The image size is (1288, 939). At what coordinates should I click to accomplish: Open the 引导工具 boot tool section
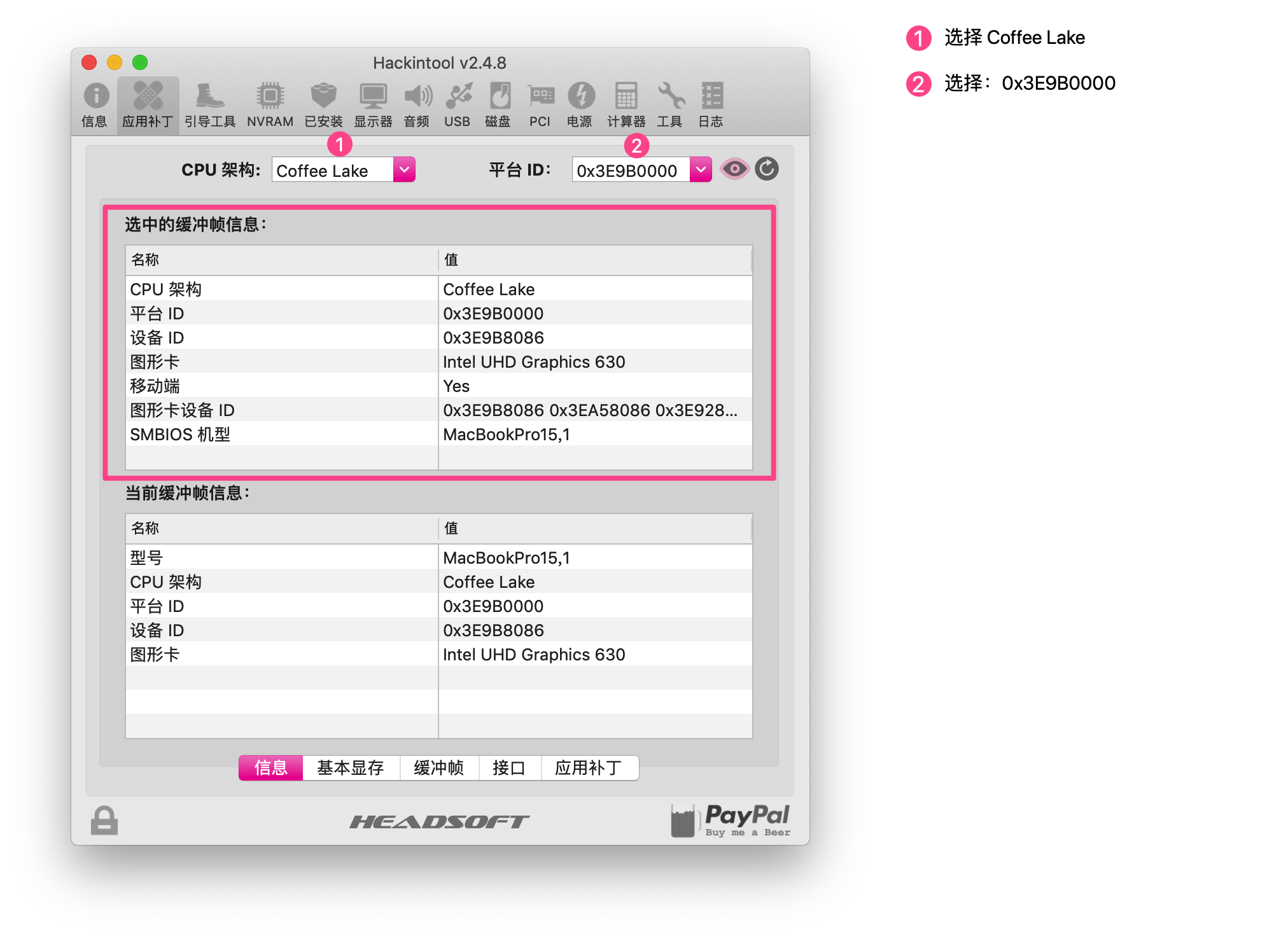210,104
